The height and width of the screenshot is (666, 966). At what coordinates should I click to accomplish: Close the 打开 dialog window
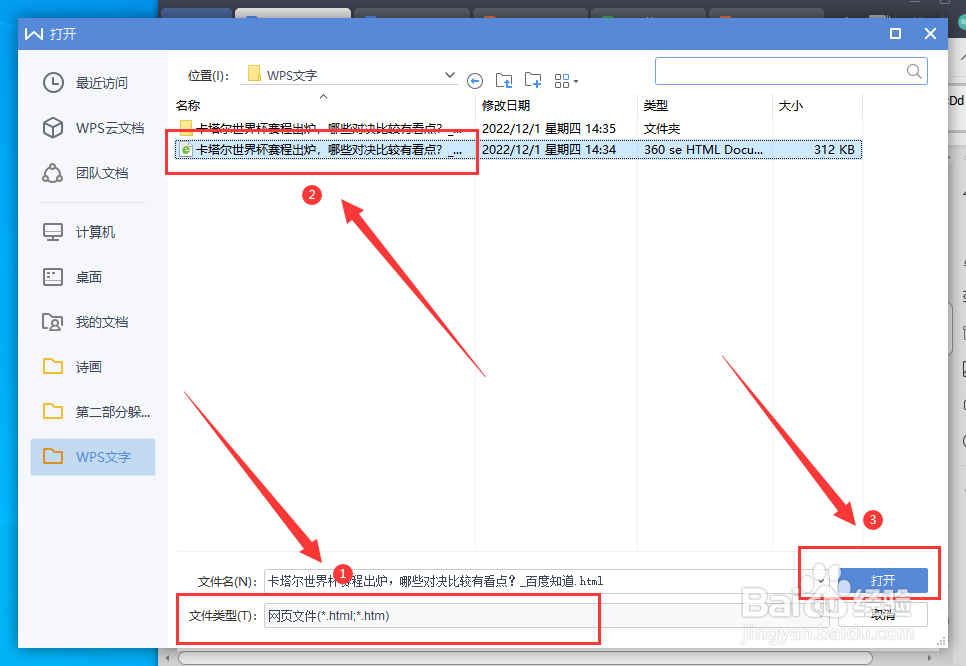click(x=930, y=33)
